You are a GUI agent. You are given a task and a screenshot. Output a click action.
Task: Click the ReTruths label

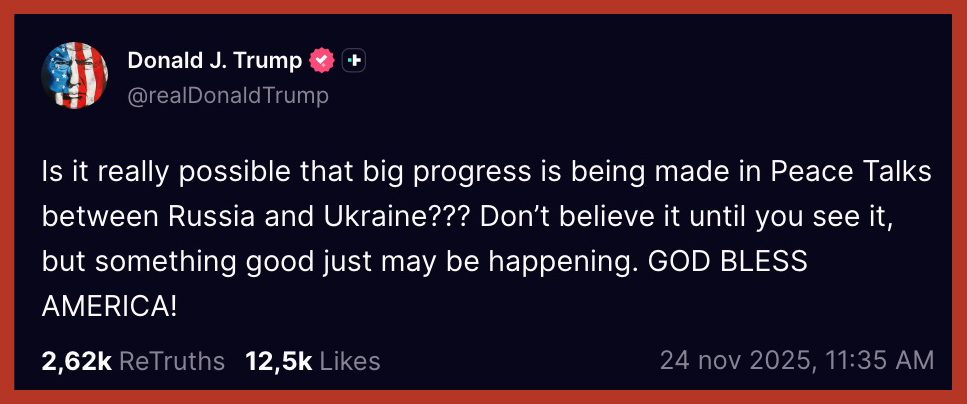coord(172,361)
